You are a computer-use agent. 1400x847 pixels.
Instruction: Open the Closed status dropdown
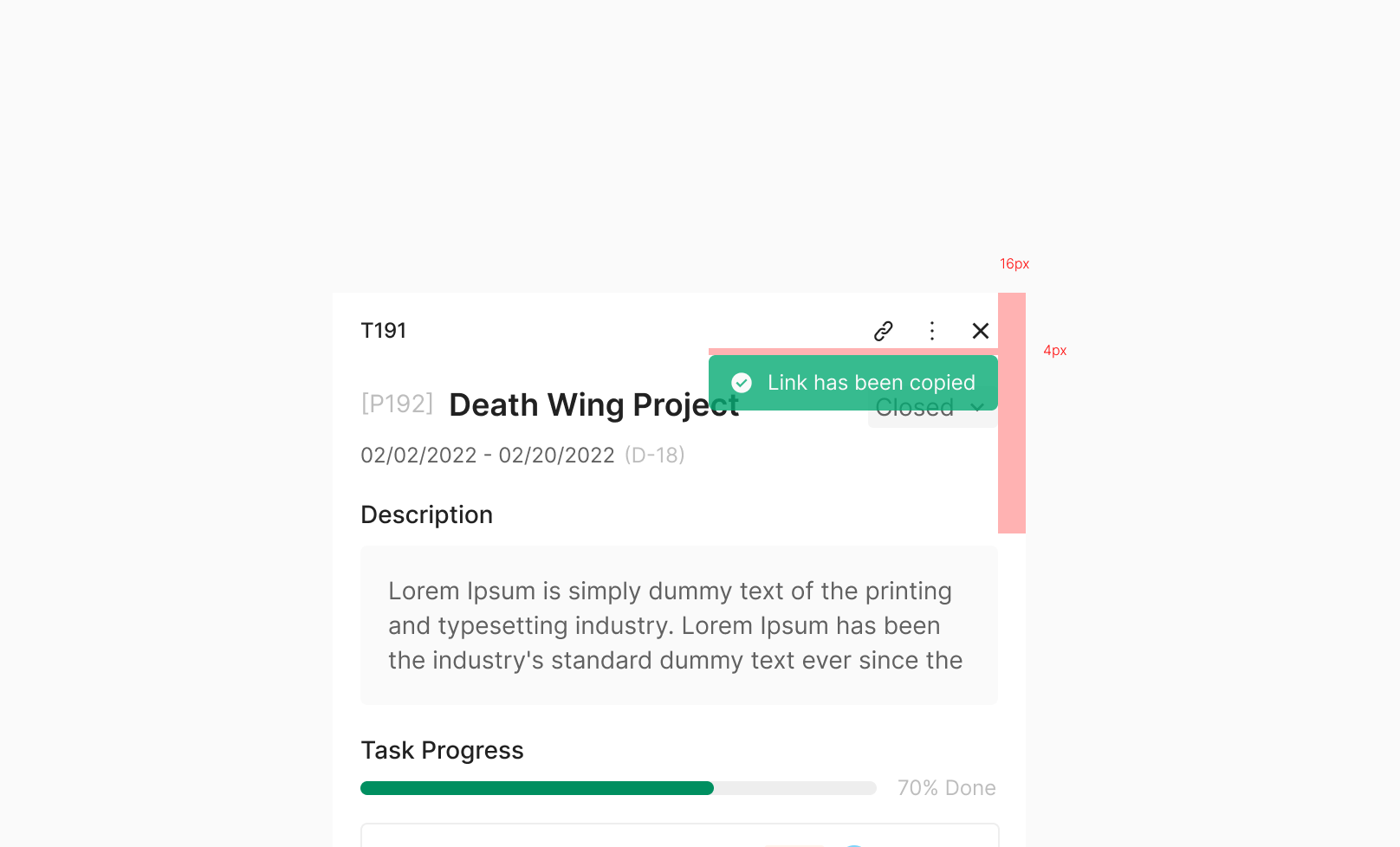932,417
